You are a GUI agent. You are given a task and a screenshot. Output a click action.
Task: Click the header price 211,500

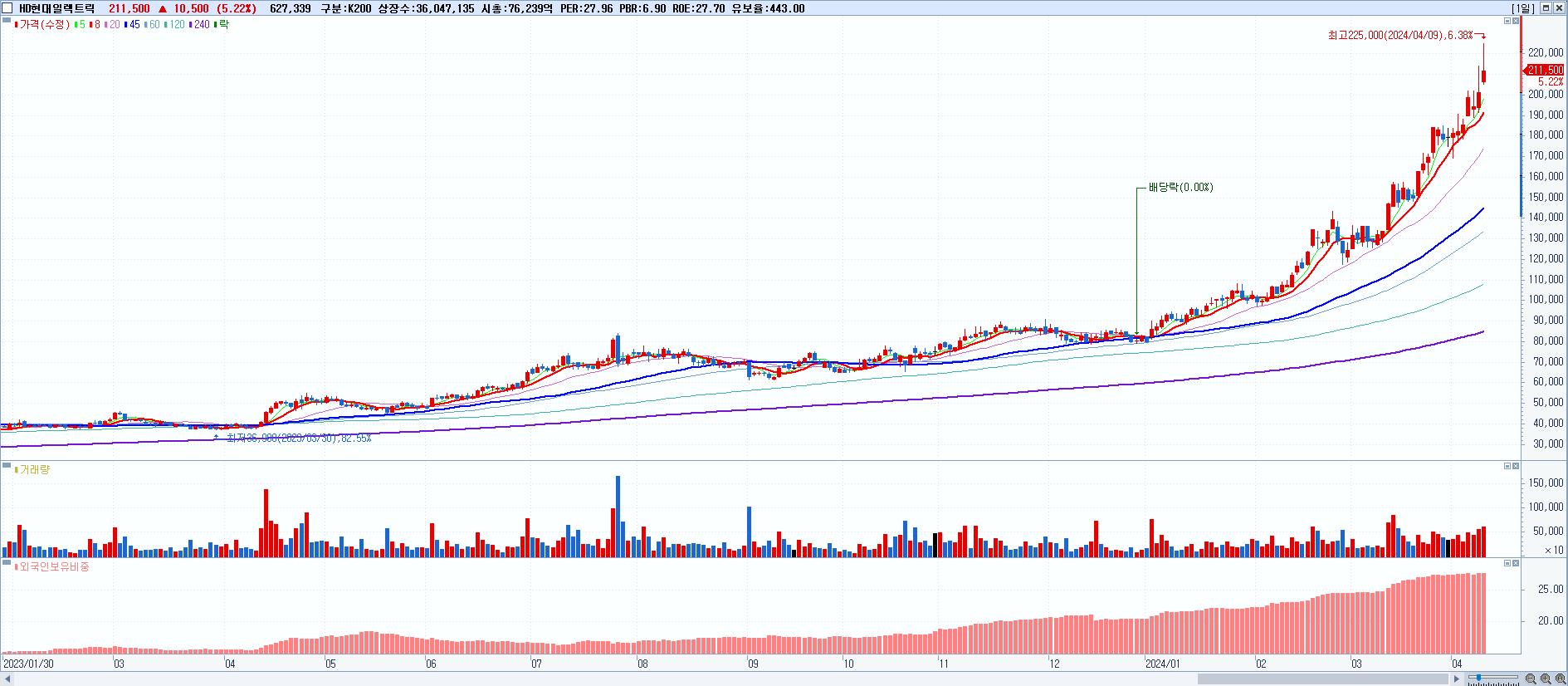click(129, 8)
